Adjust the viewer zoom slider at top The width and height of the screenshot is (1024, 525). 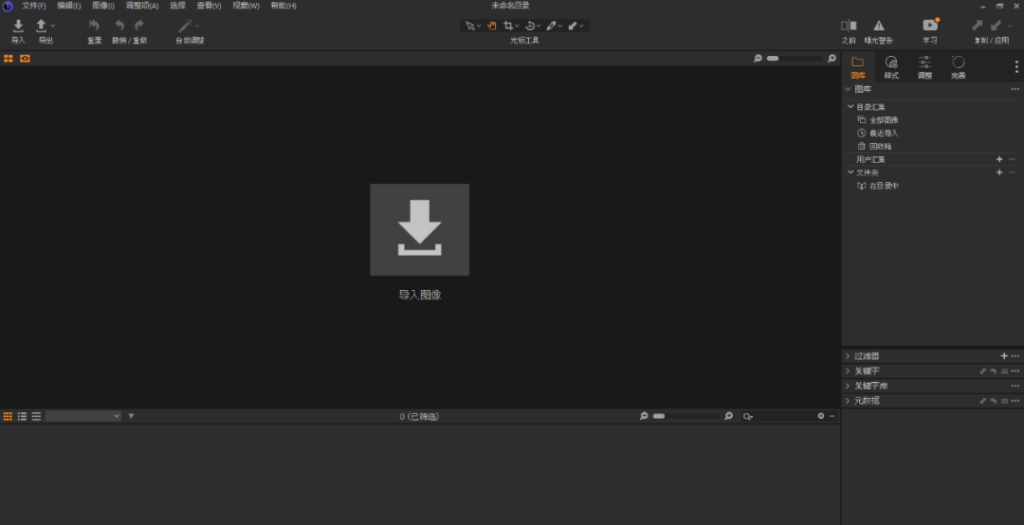(793, 59)
